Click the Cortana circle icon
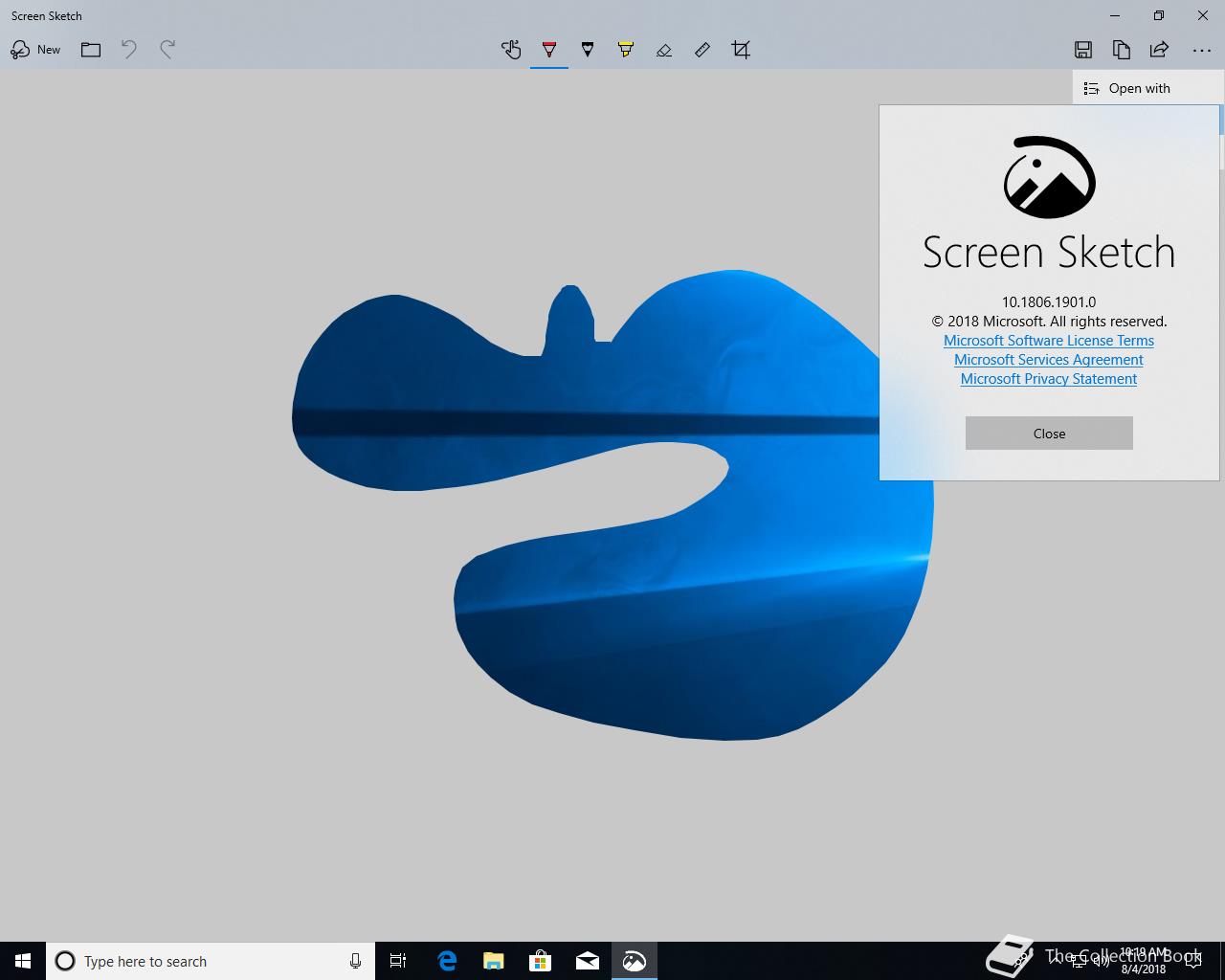Image resolution: width=1225 pixels, height=980 pixels. point(65,961)
